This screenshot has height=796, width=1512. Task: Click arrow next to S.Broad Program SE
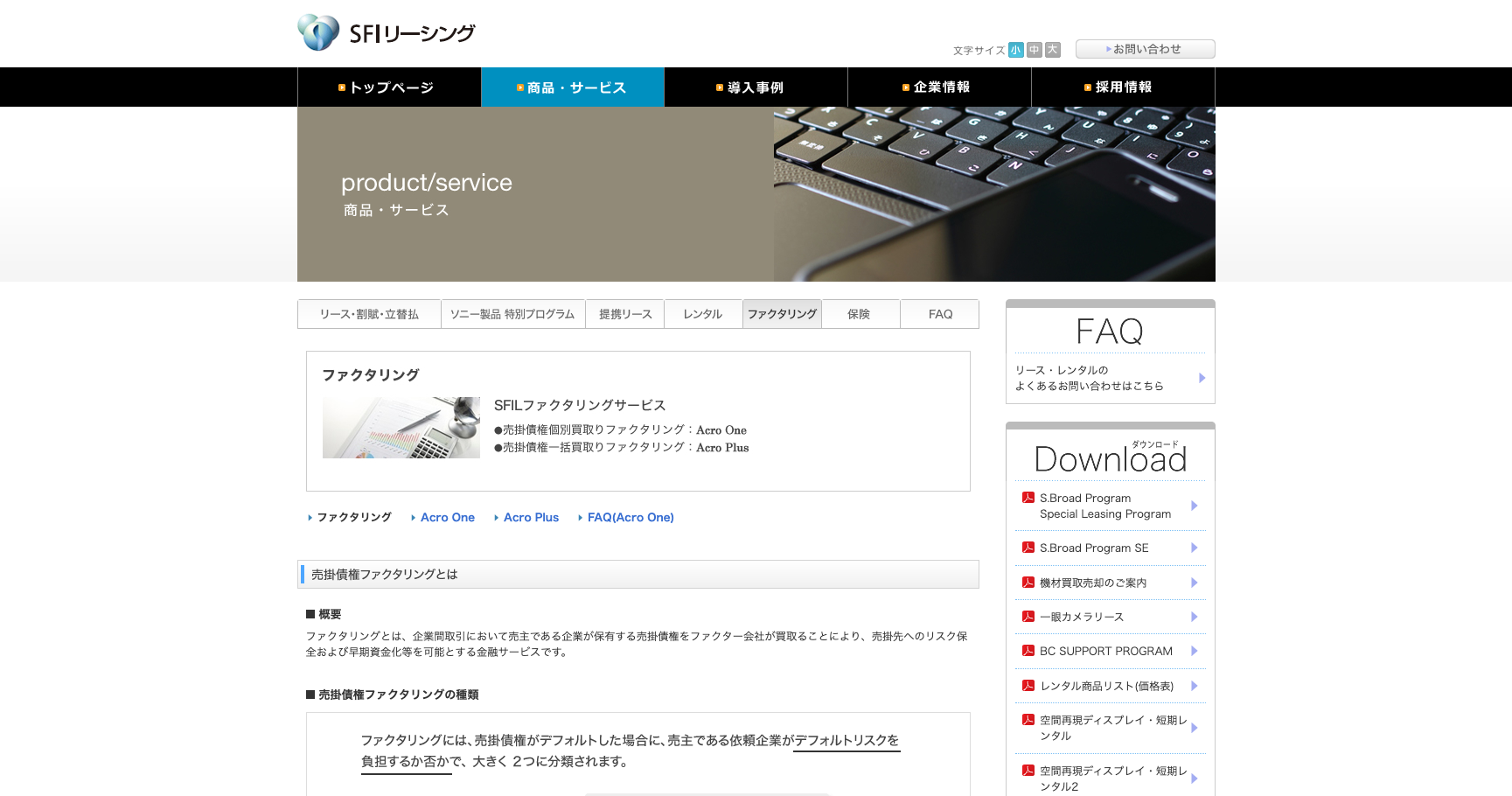point(1195,548)
